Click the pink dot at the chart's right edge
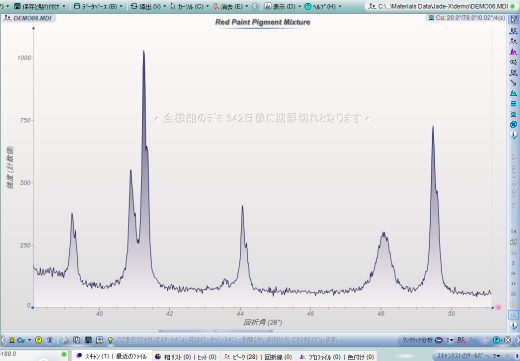This screenshot has height=361, width=520. (x=499, y=307)
